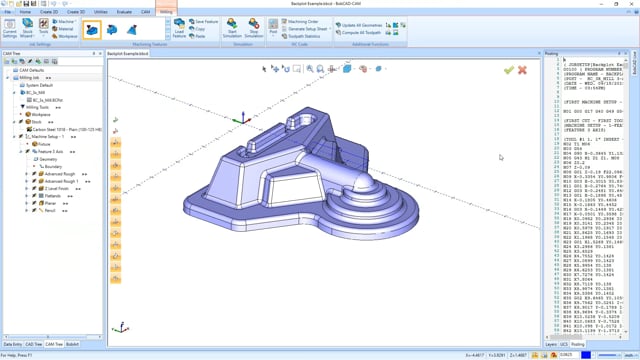The width and height of the screenshot is (640, 360).
Task: Accept with the green checkmark in viewport
Action: coord(509,70)
